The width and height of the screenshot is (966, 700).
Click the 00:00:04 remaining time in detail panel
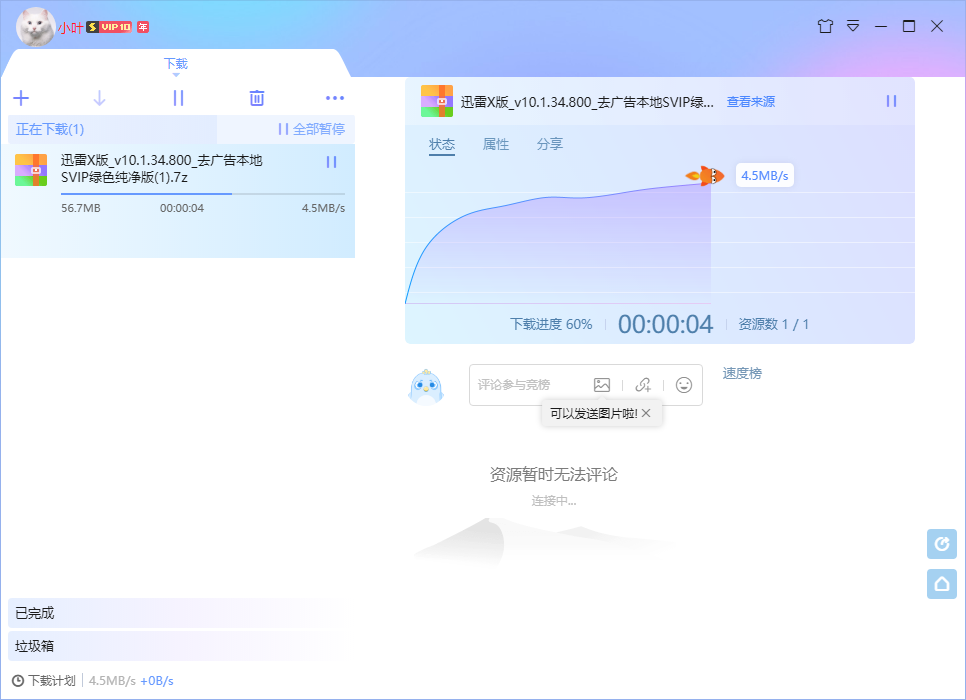(x=665, y=324)
